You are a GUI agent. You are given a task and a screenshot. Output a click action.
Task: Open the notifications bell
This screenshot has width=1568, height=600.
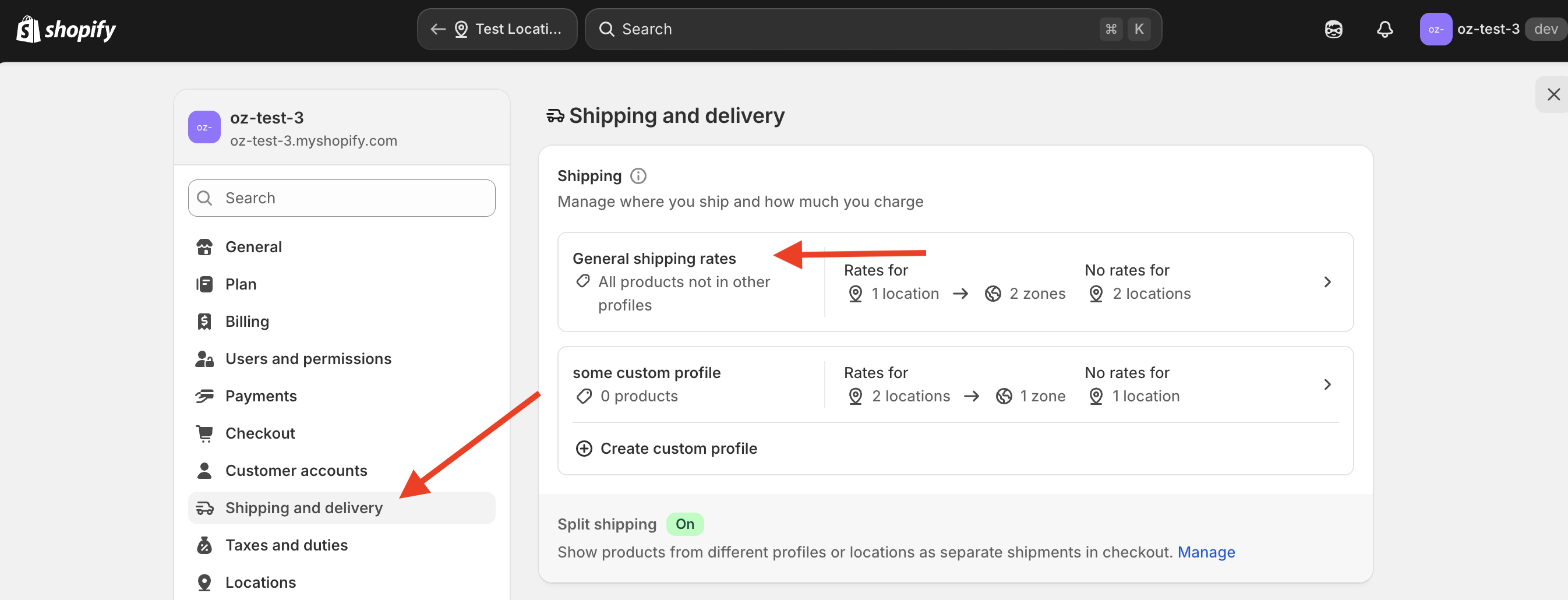(1384, 29)
